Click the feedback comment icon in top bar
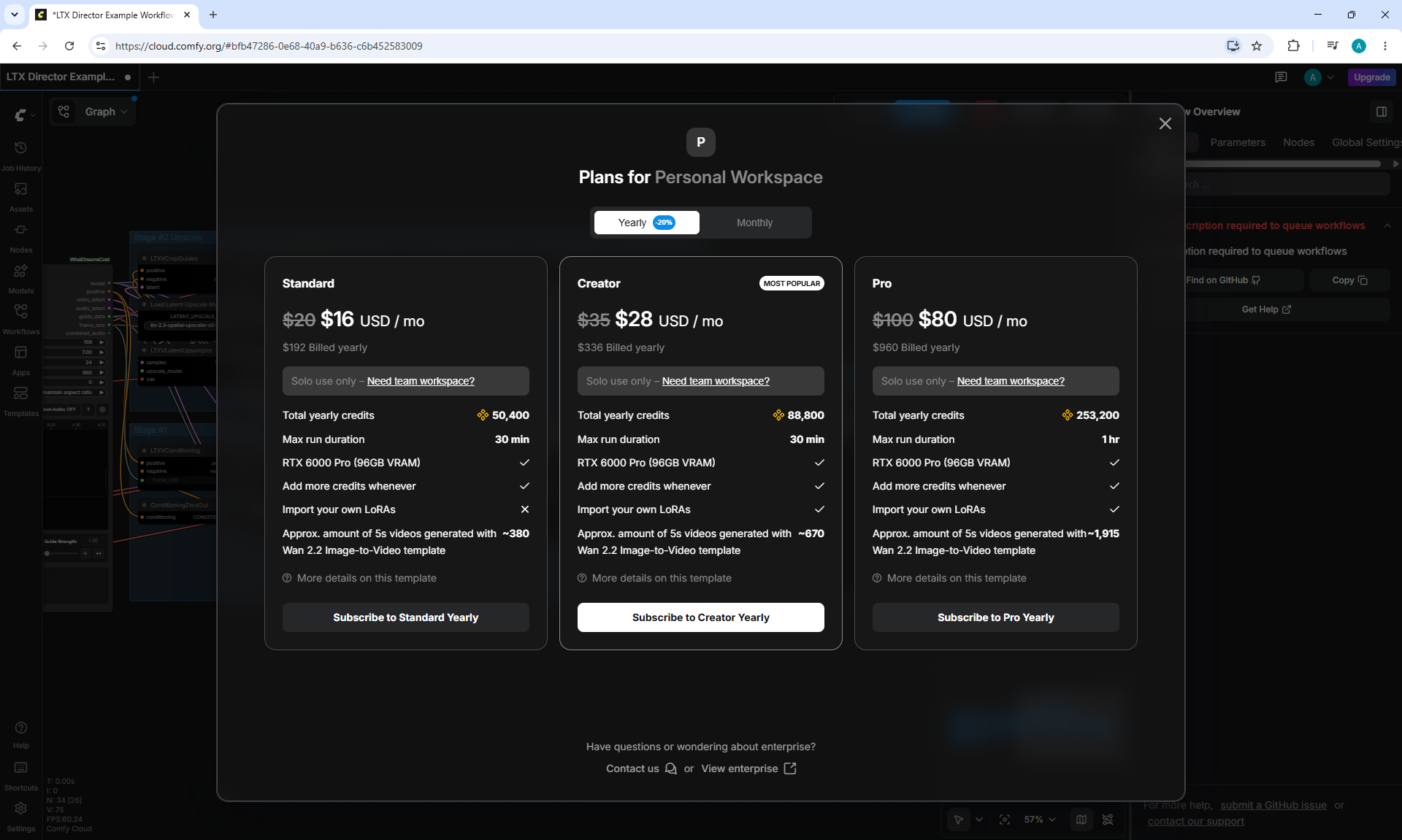 (x=1281, y=77)
